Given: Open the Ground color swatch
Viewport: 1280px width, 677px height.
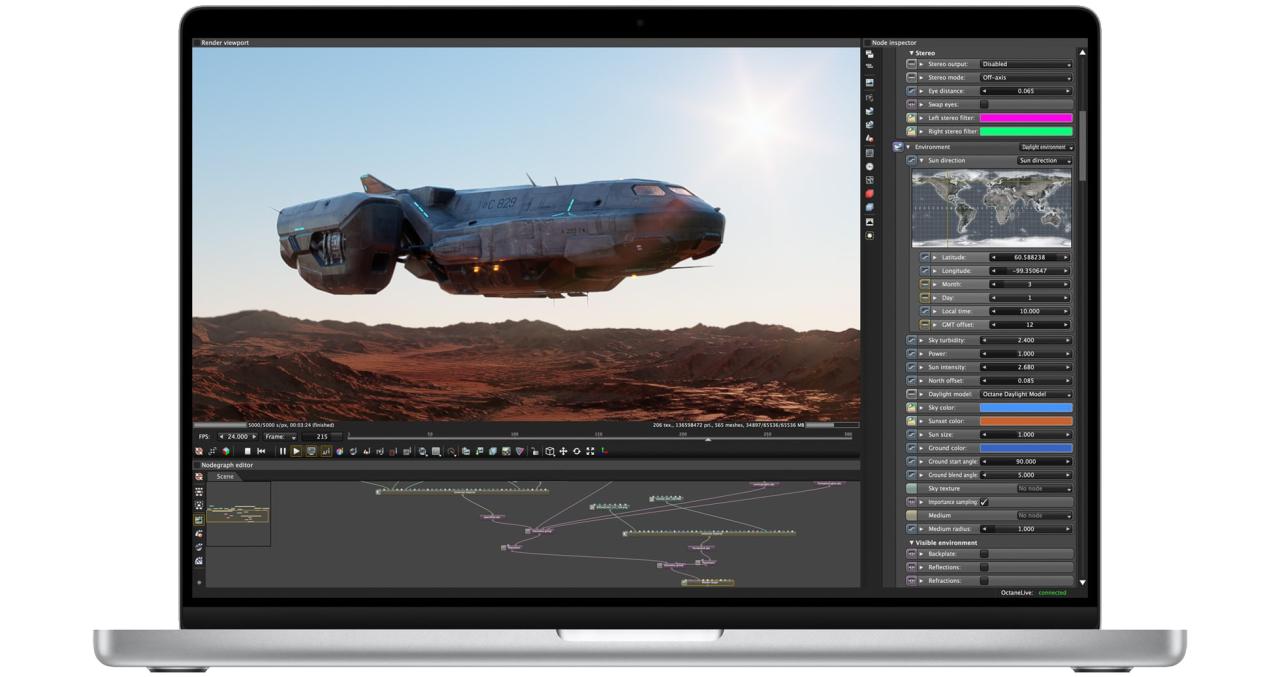Looking at the screenshot, I should point(1026,448).
